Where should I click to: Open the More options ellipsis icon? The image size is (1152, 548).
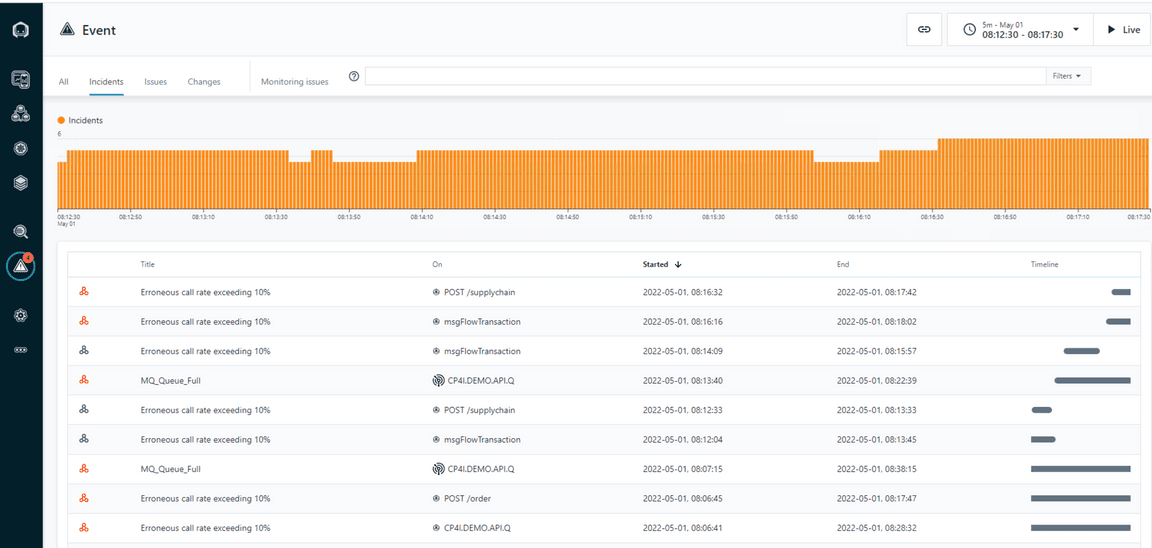[21, 350]
